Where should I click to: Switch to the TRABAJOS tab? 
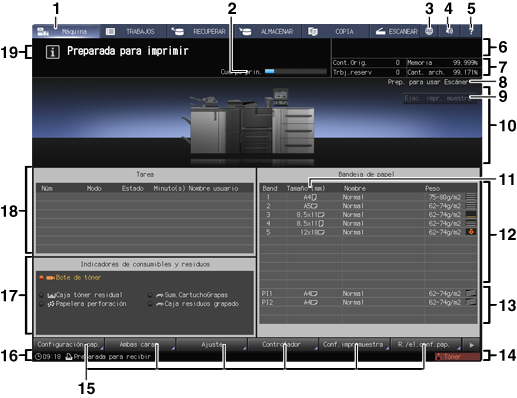pyautogui.click(x=133, y=32)
